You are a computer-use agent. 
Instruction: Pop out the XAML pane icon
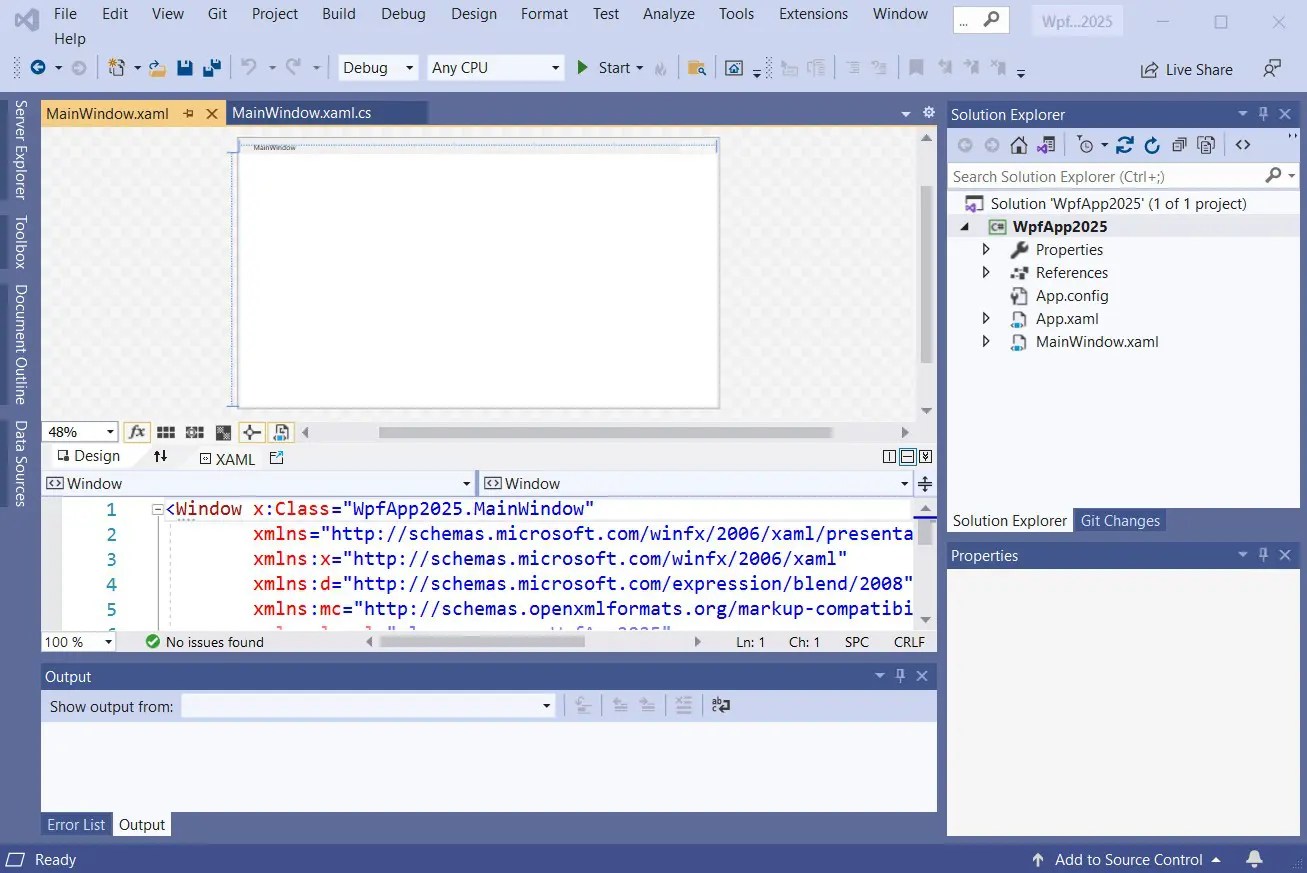point(277,458)
